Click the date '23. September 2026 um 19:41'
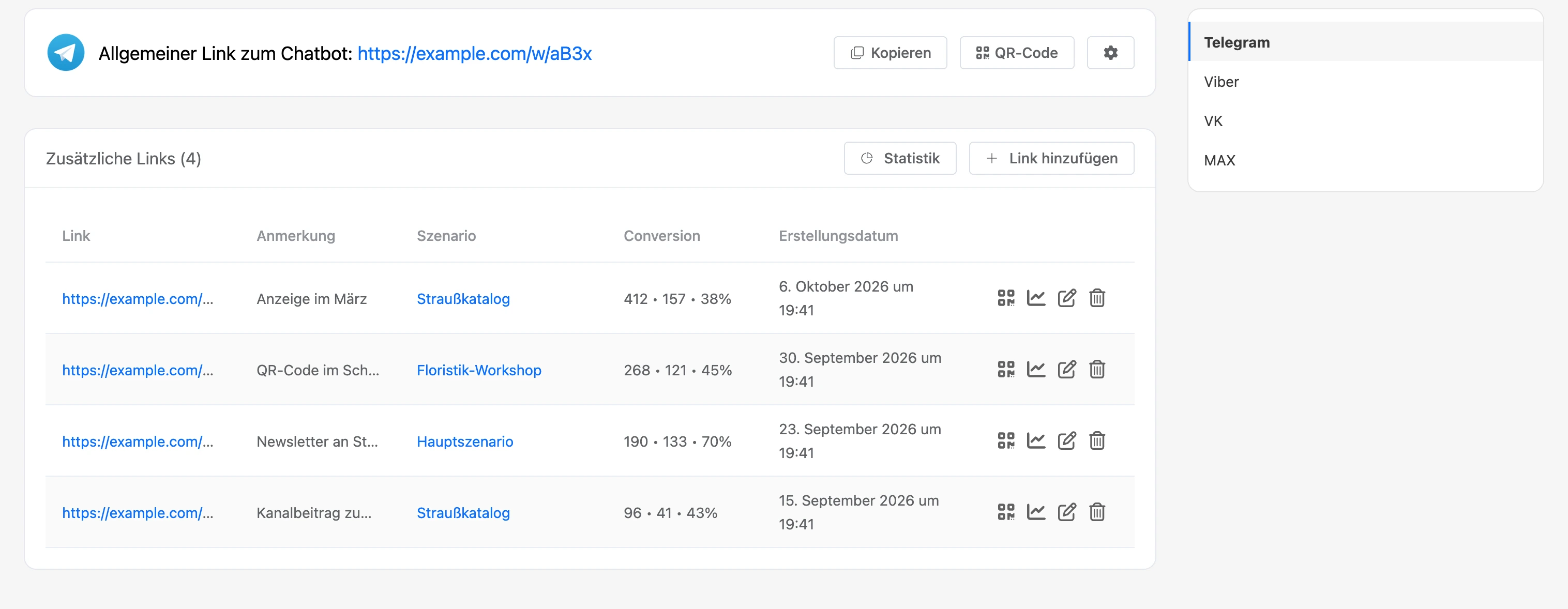Viewport: 1568px width, 609px height. click(x=860, y=440)
